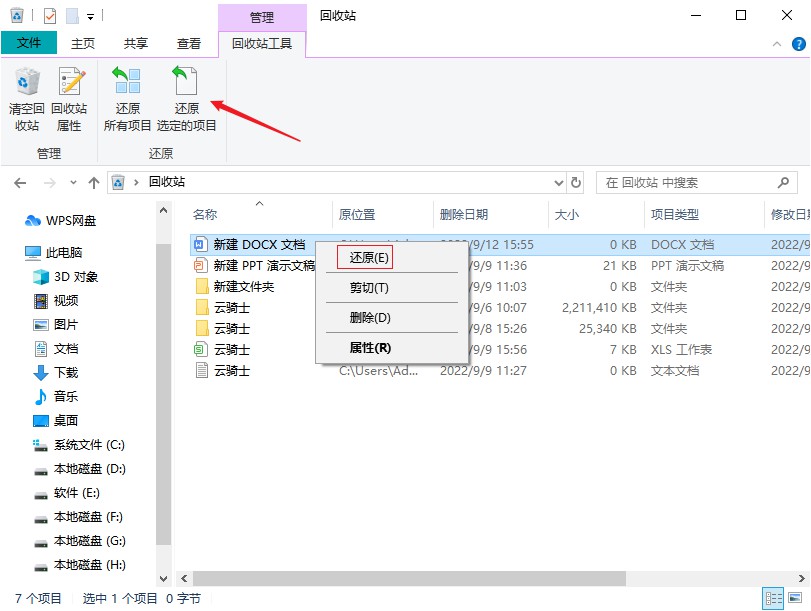Collapse the ribbon with the chevron arrow
The width and height of the screenshot is (811, 611).
pyautogui.click(x=777, y=43)
